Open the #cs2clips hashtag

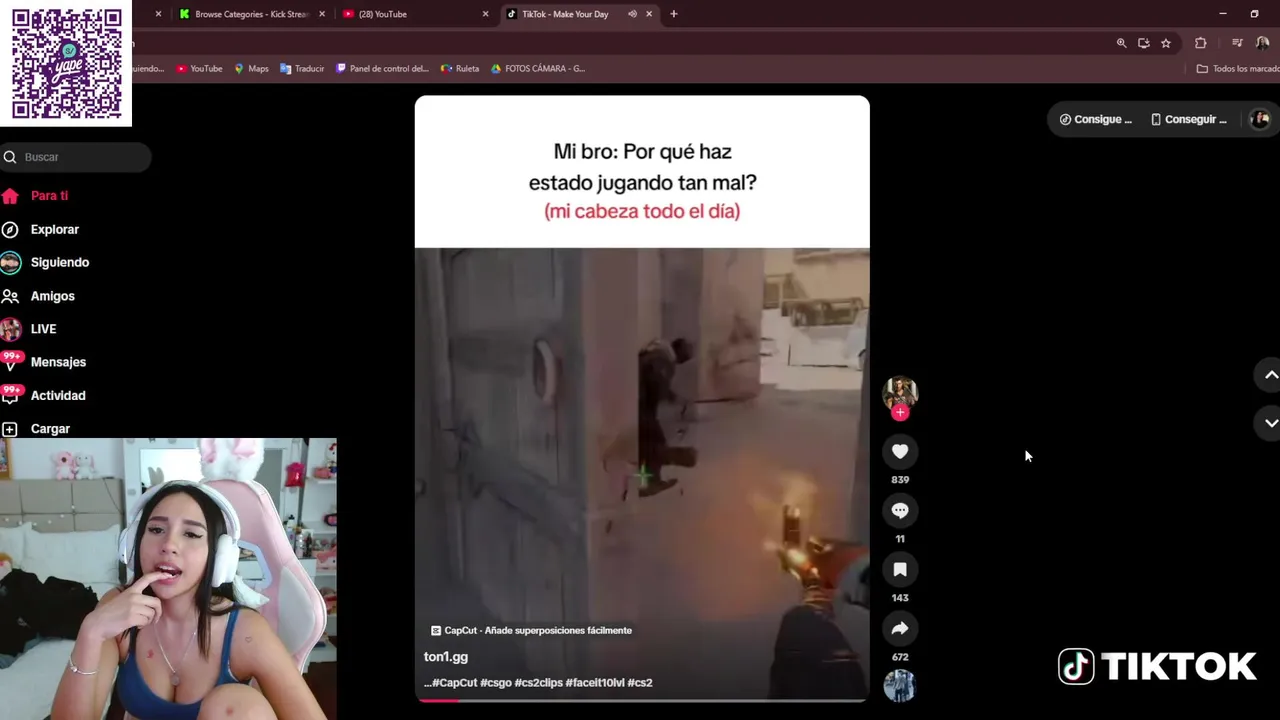(x=538, y=683)
